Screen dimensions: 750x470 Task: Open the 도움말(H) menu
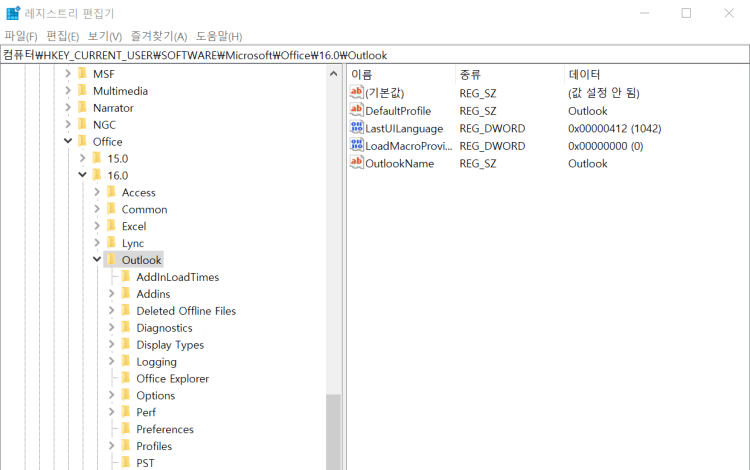pyautogui.click(x=219, y=36)
